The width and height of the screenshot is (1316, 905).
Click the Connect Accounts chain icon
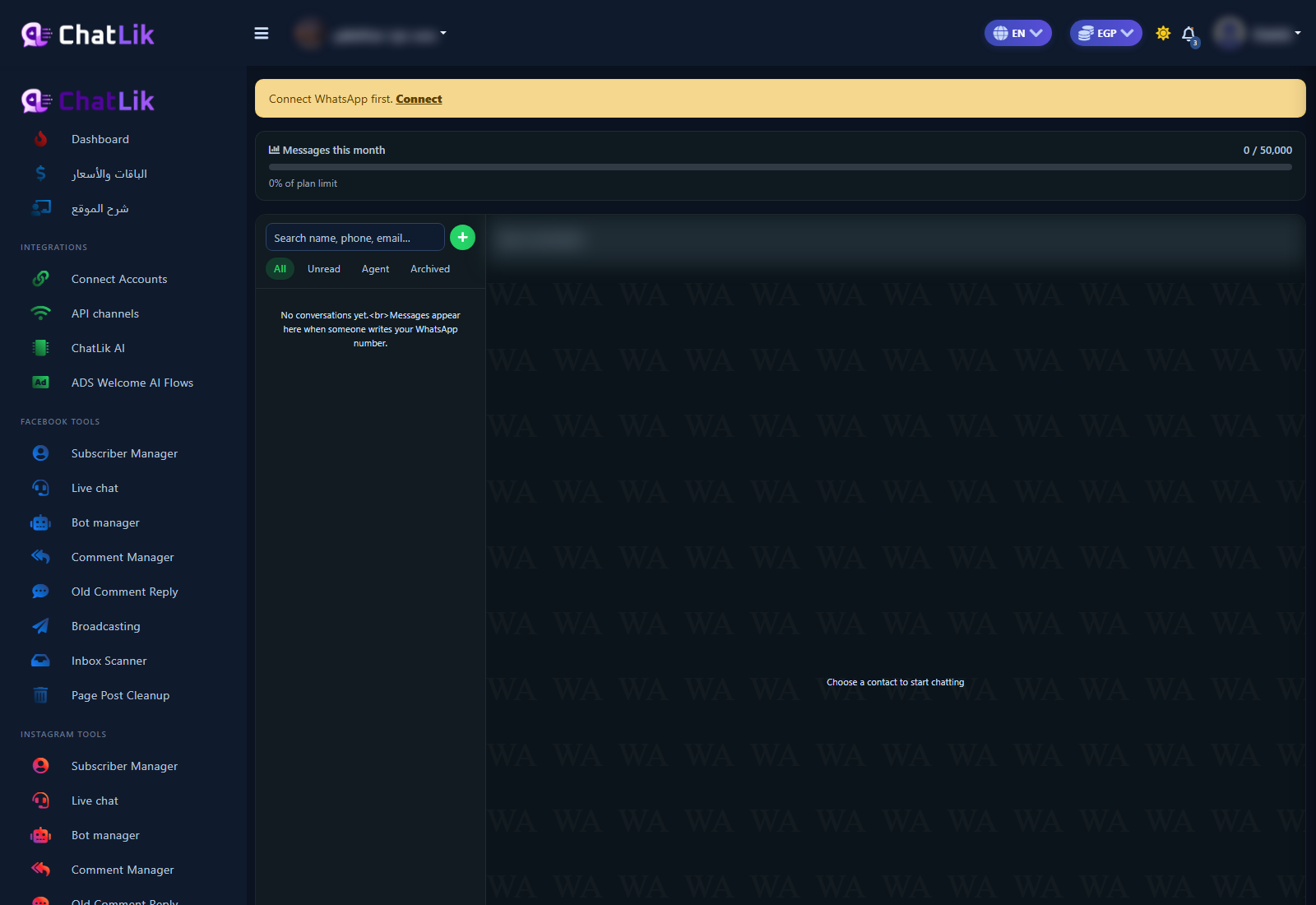pos(40,279)
